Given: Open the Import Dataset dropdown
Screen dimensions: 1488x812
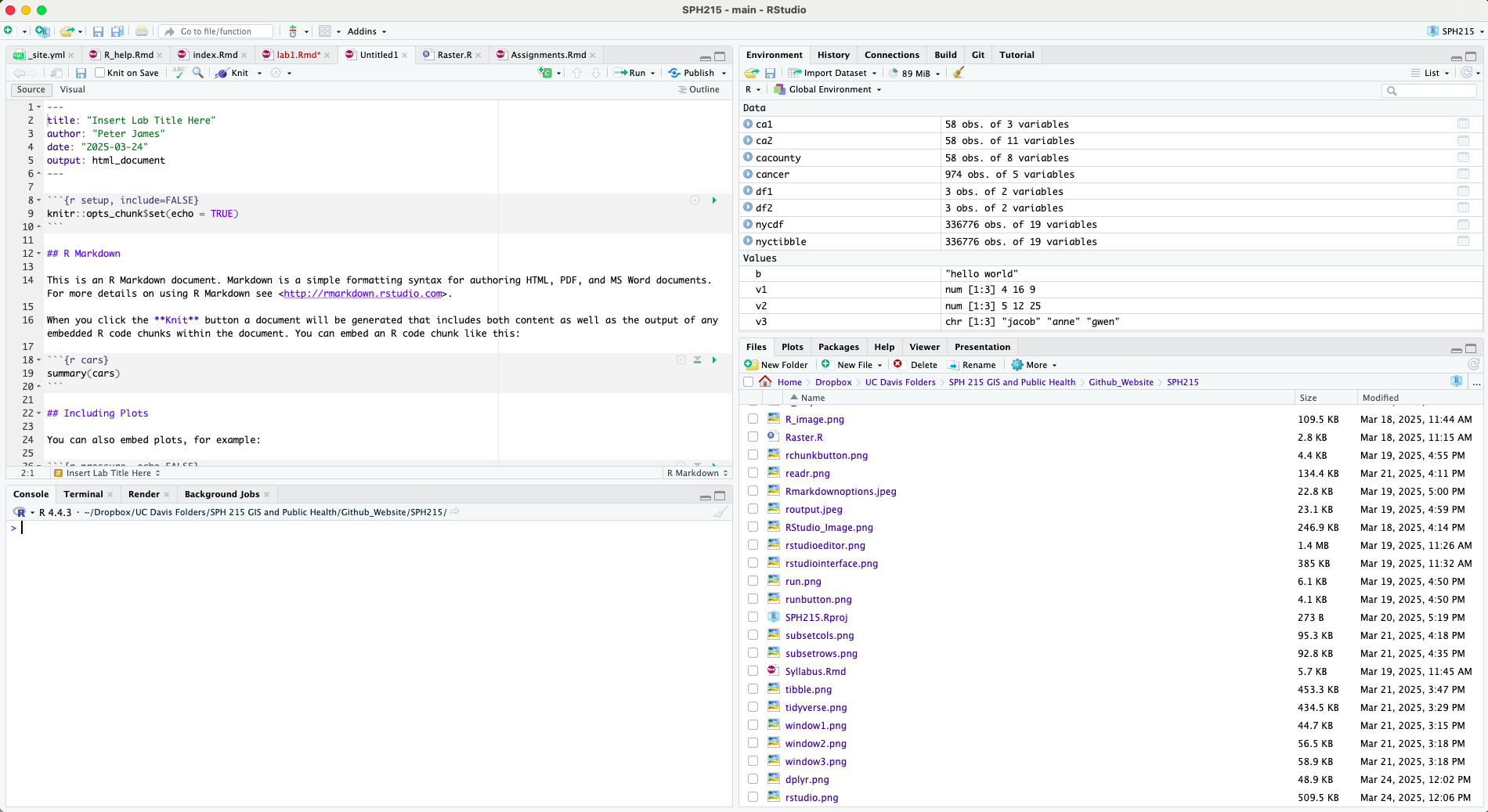Looking at the screenshot, I should tap(832, 73).
